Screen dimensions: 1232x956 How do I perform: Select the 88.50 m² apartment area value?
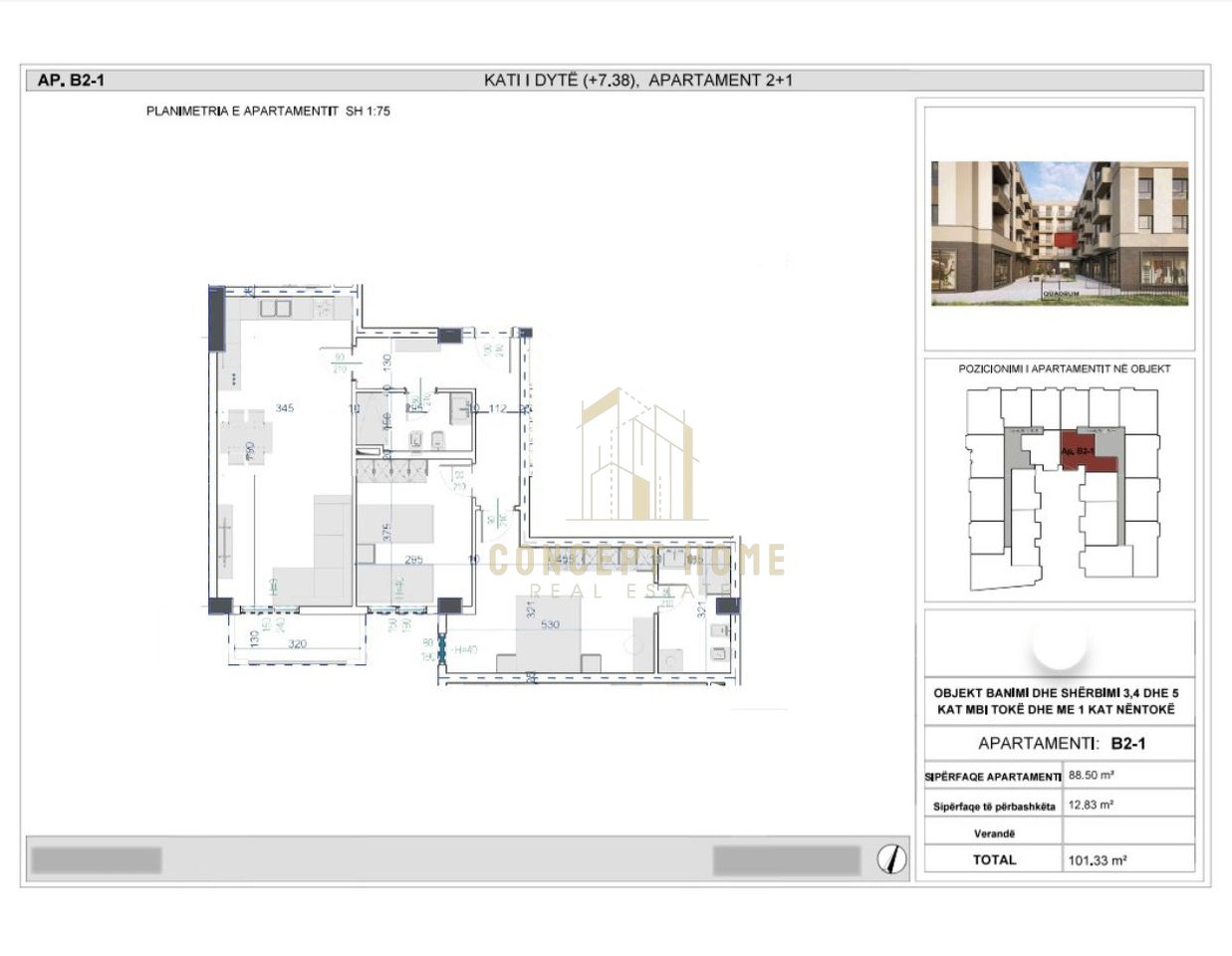pyautogui.click(x=1091, y=775)
